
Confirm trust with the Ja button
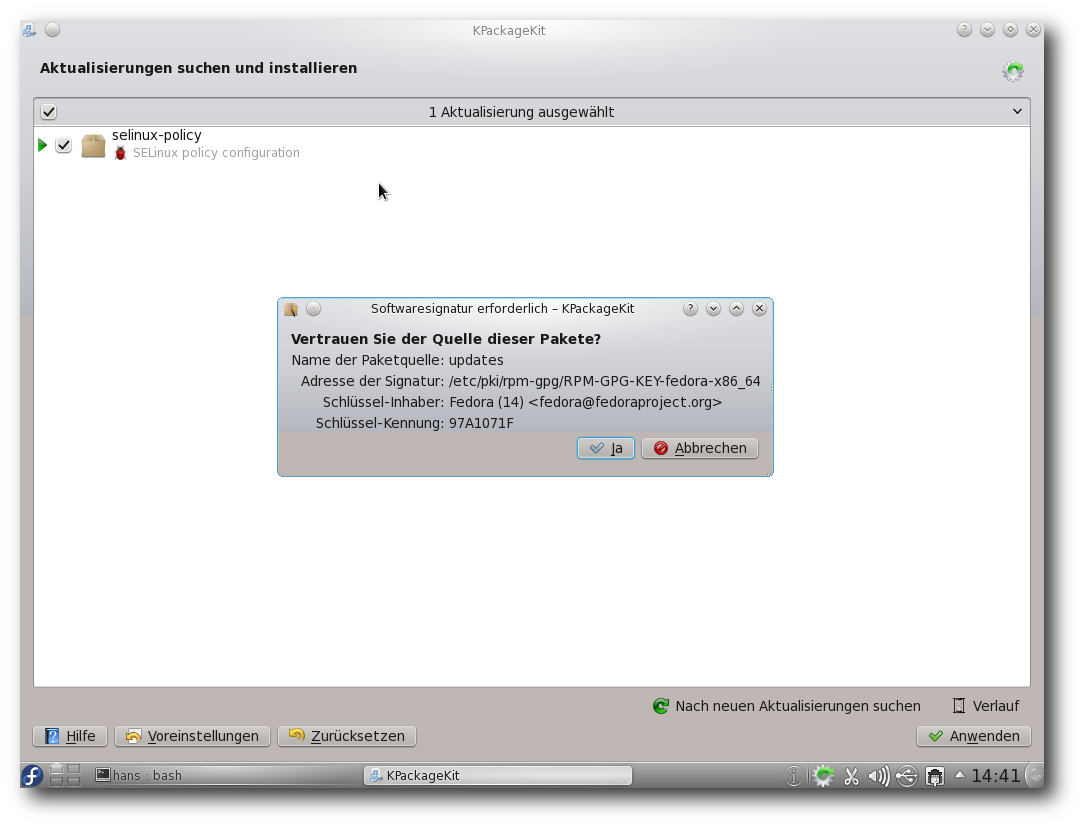pyautogui.click(x=606, y=448)
